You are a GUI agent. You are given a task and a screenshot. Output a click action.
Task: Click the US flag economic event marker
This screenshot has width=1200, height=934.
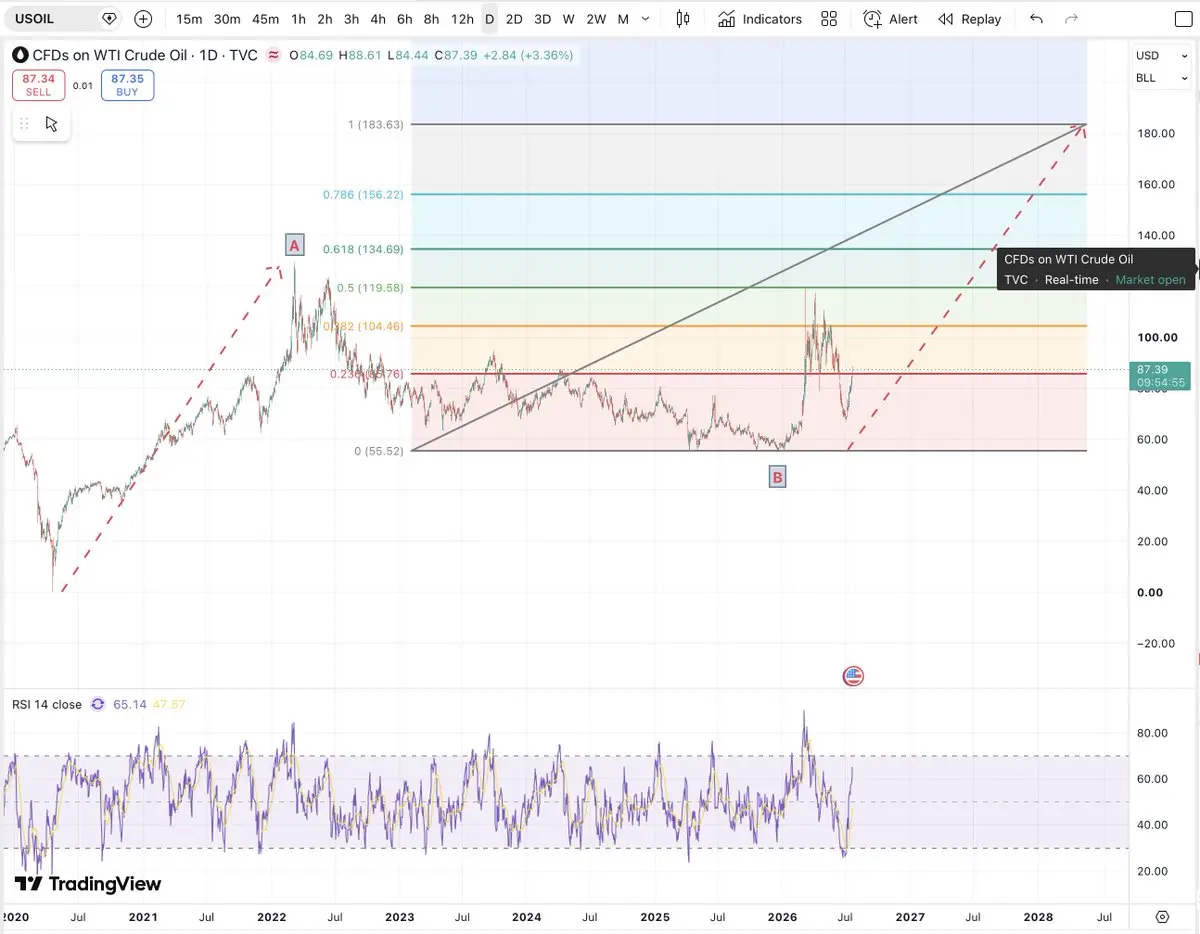pyautogui.click(x=853, y=676)
